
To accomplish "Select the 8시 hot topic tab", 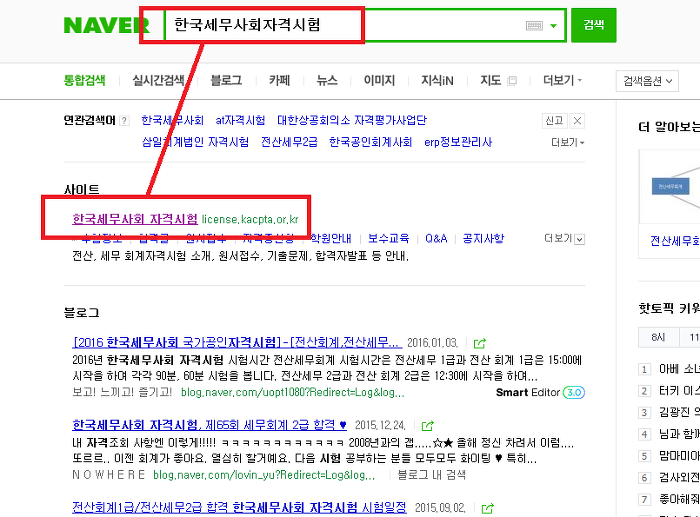I will coord(658,337).
